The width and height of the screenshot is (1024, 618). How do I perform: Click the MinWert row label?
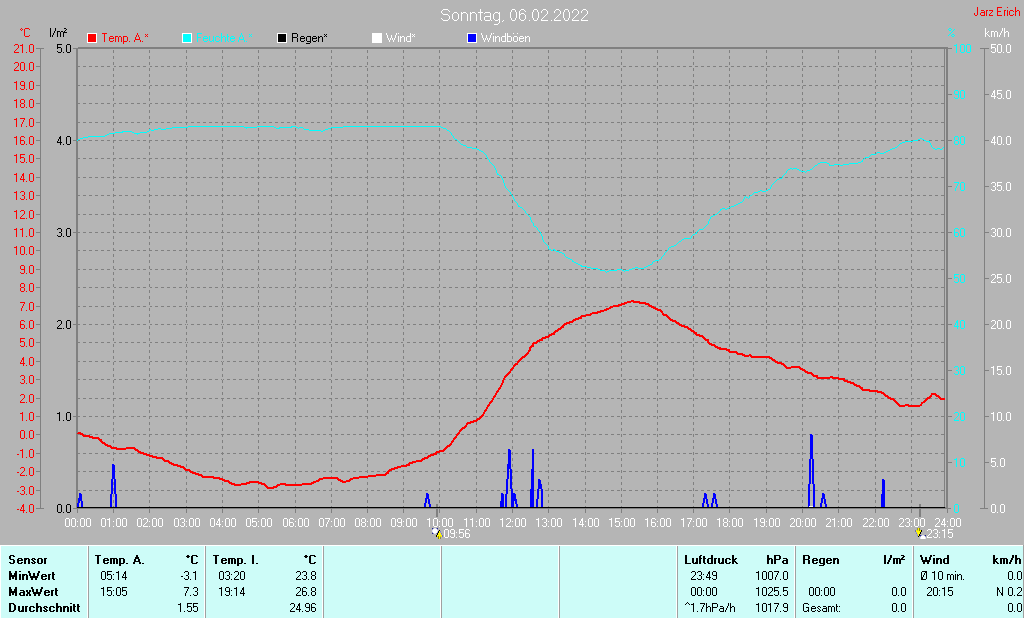[x=31, y=576]
